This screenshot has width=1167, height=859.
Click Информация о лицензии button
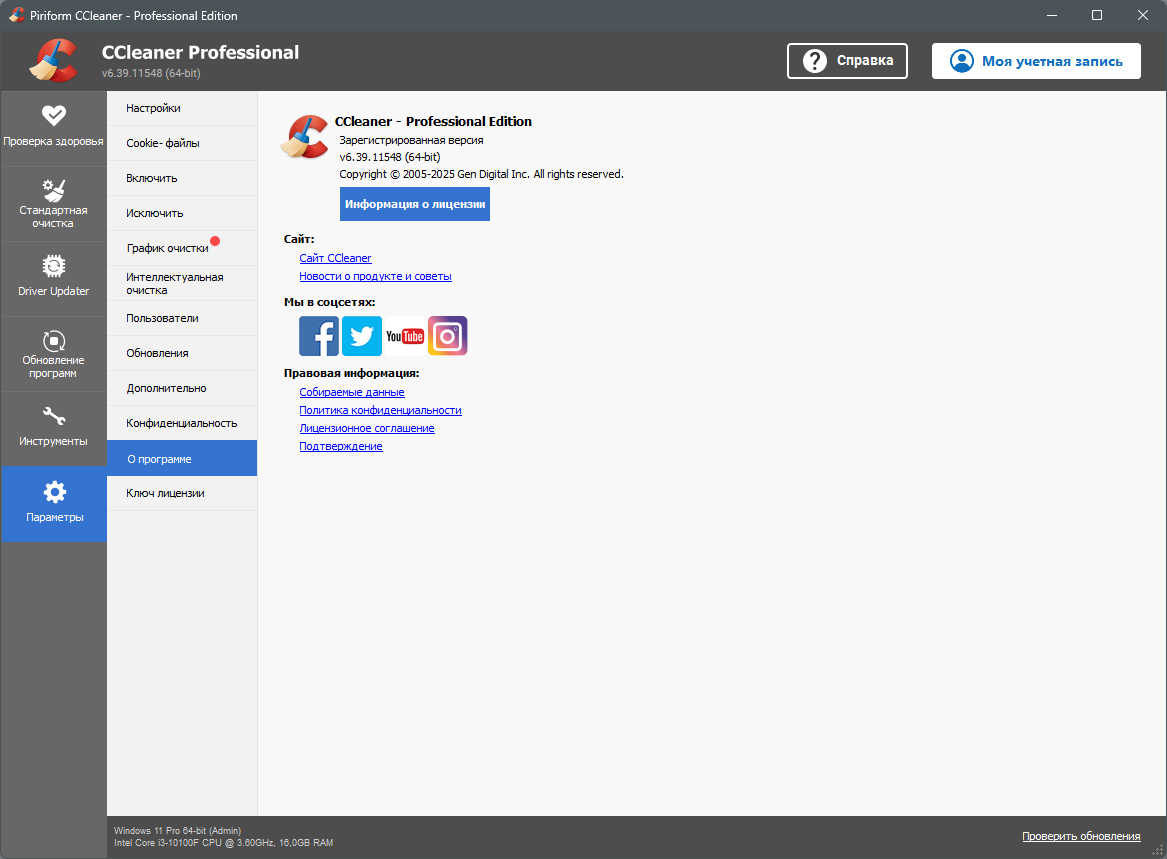click(x=415, y=204)
